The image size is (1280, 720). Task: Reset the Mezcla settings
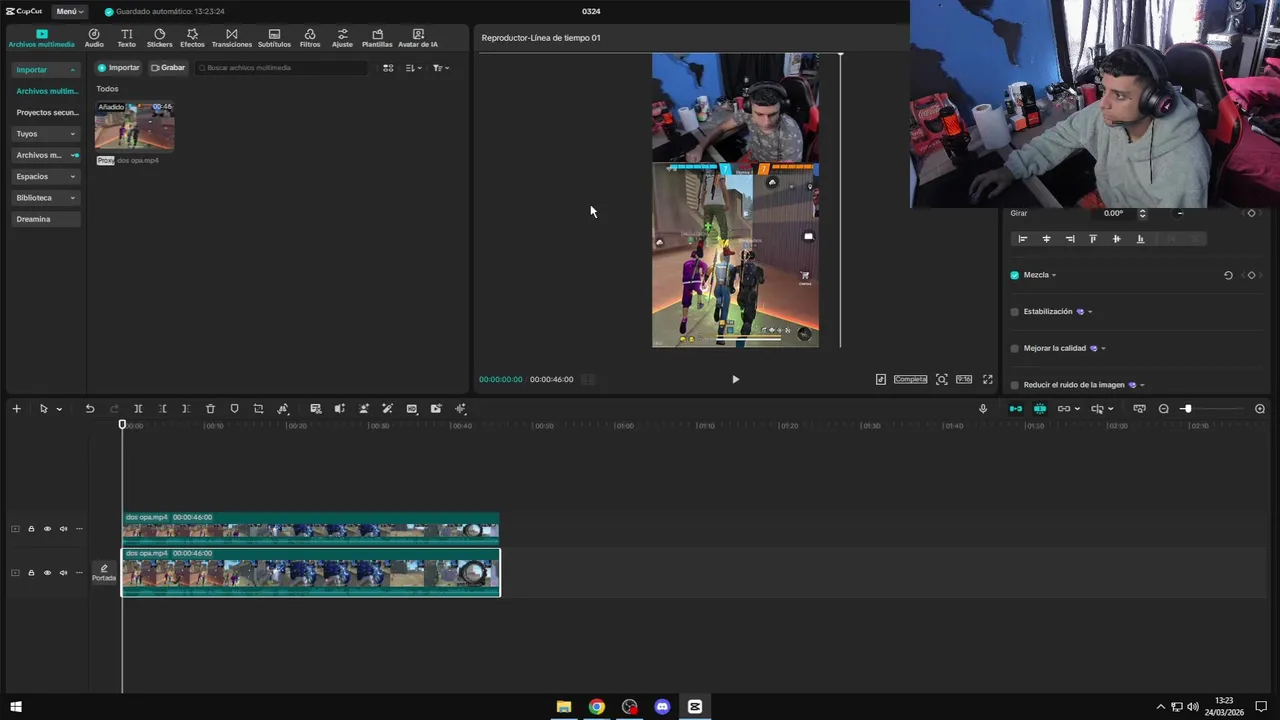pyautogui.click(x=1228, y=275)
